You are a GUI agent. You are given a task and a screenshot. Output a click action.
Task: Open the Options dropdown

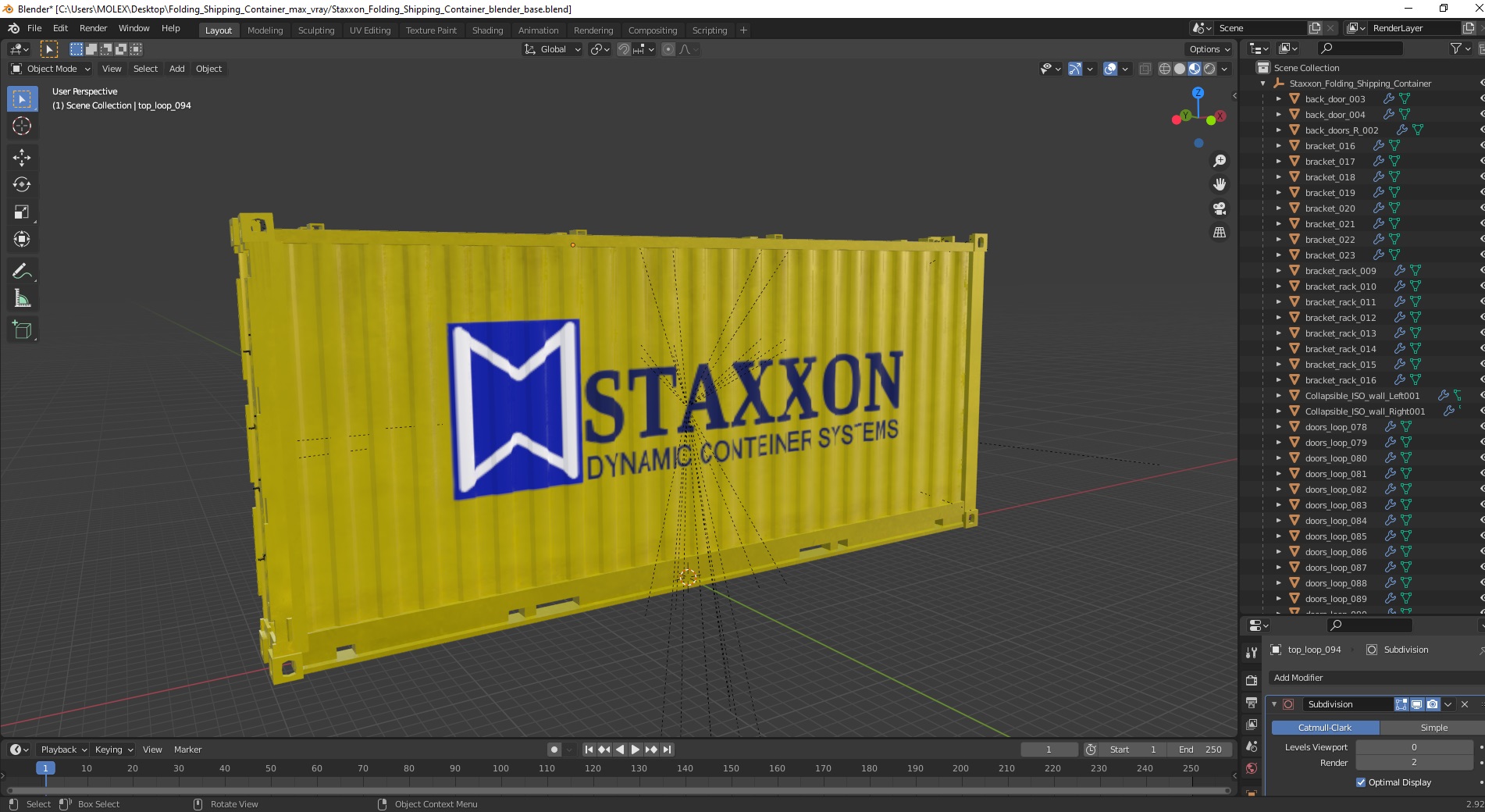click(1209, 49)
